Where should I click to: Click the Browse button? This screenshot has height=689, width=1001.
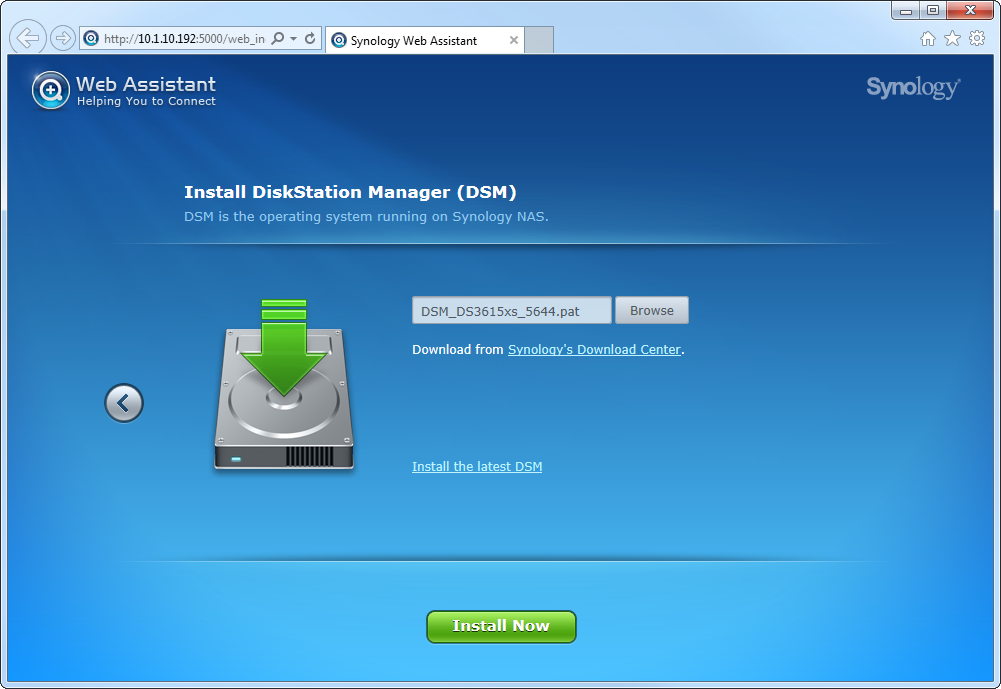[x=652, y=310]
